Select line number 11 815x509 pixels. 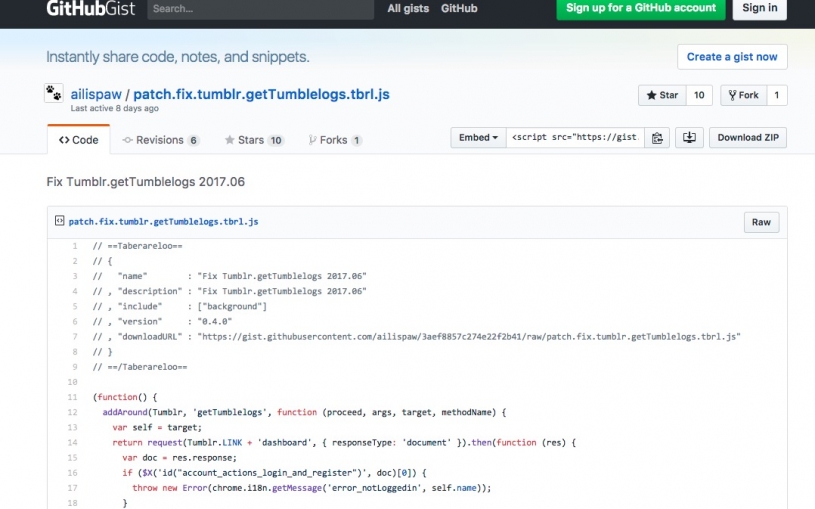click(x=73, y=397)
